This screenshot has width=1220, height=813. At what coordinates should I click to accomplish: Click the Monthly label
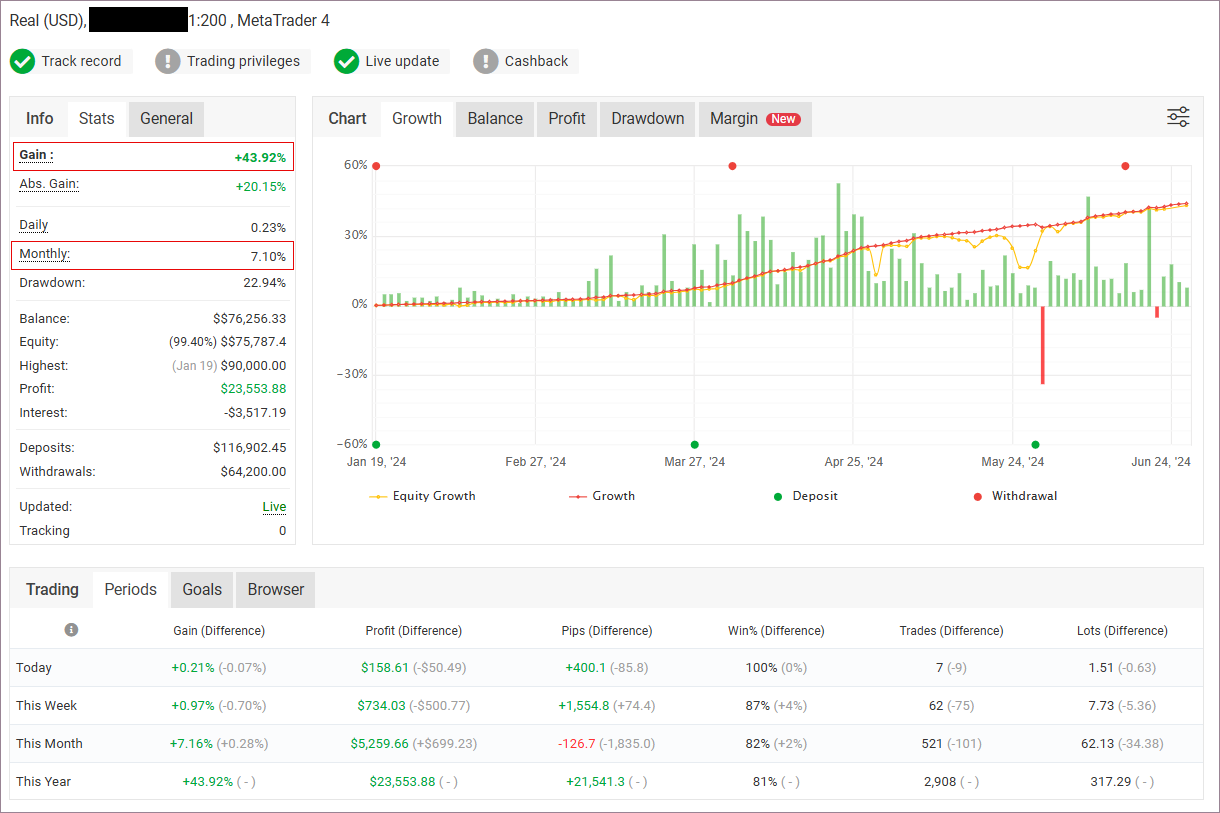pyautogui.click(x=44, y=254)
